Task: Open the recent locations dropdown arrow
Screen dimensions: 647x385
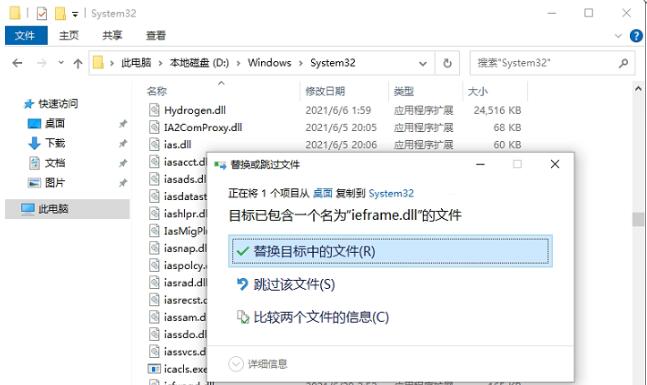Action: pyautogui.click(x=61, y=63)
